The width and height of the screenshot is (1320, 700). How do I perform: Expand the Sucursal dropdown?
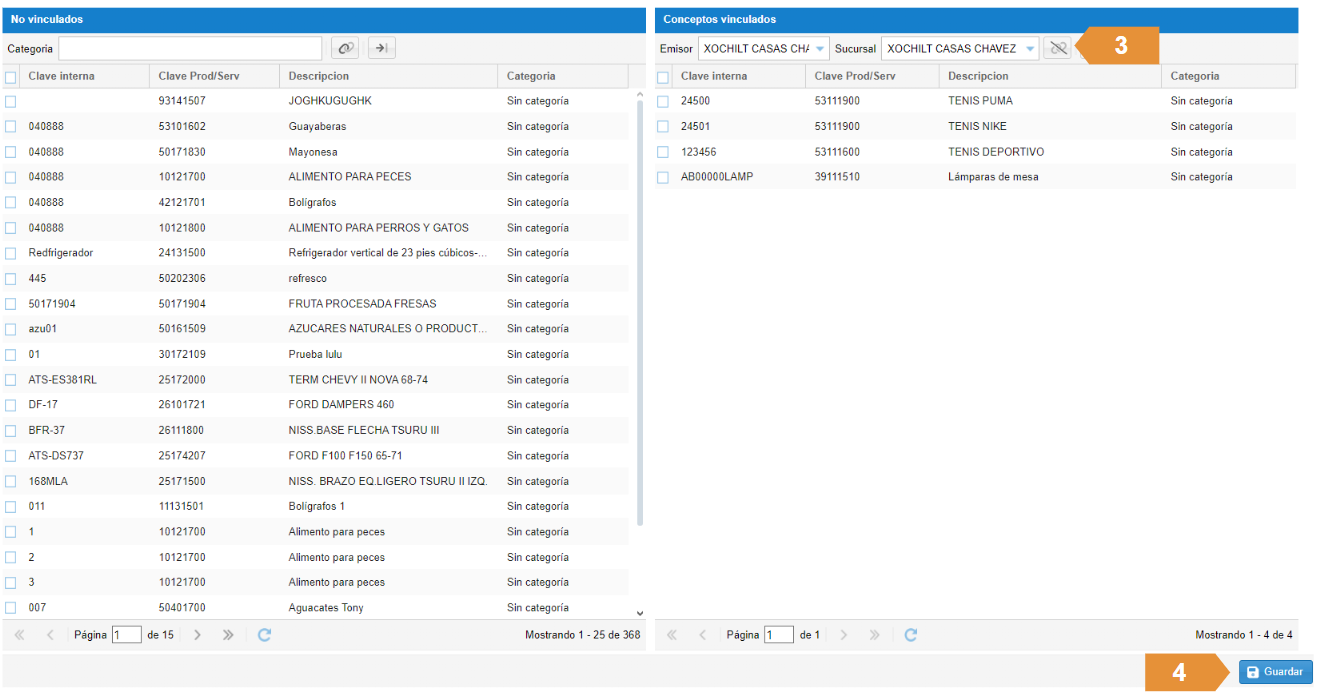coord(1030,48)
